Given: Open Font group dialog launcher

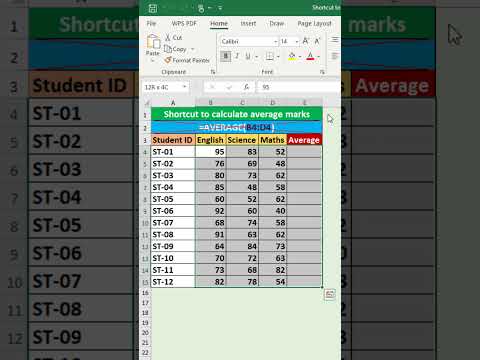Looking at the screenshot, I should tap(322, 72).
